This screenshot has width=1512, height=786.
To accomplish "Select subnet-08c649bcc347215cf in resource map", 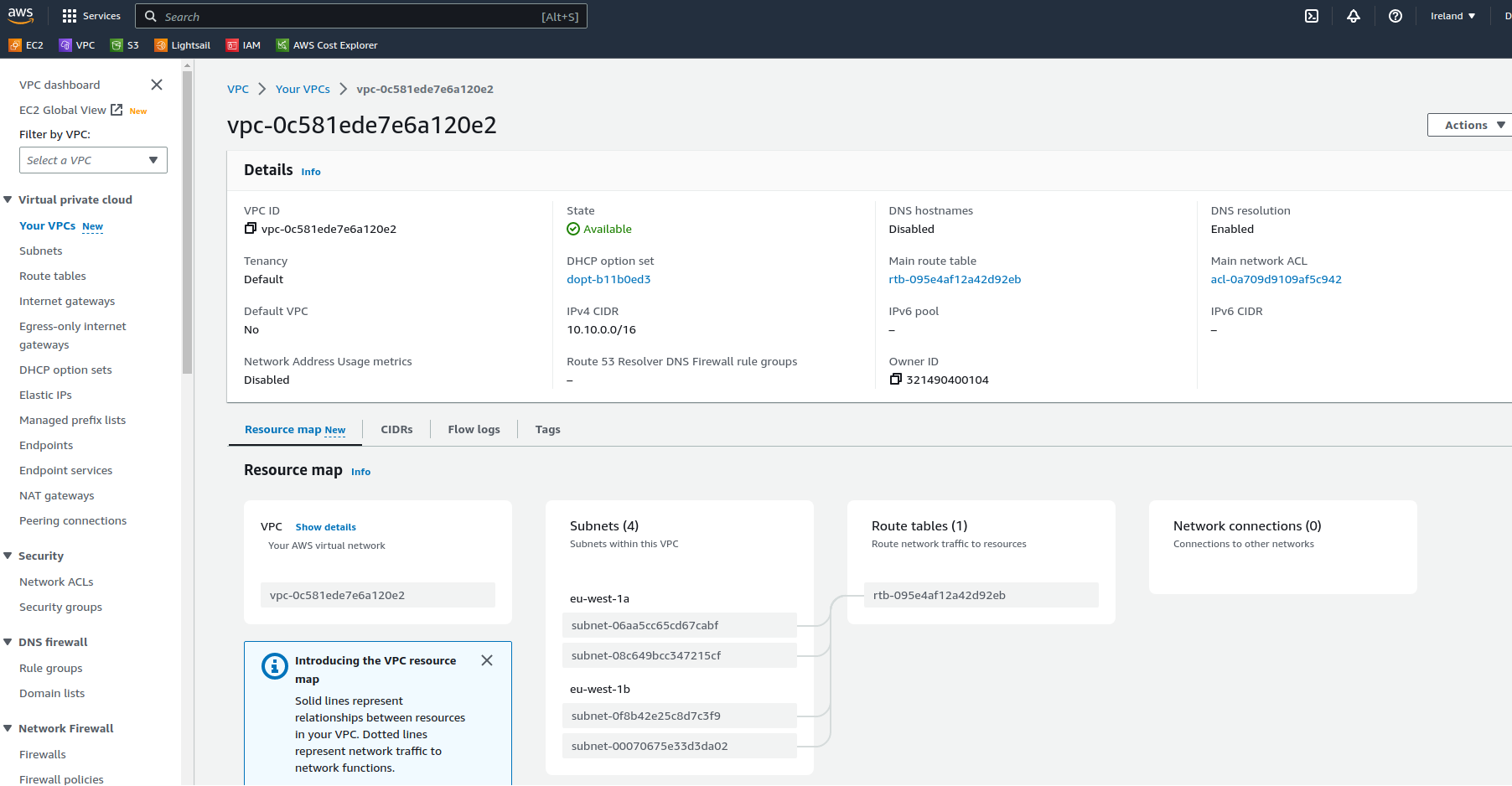I will [x=680, y=655].
